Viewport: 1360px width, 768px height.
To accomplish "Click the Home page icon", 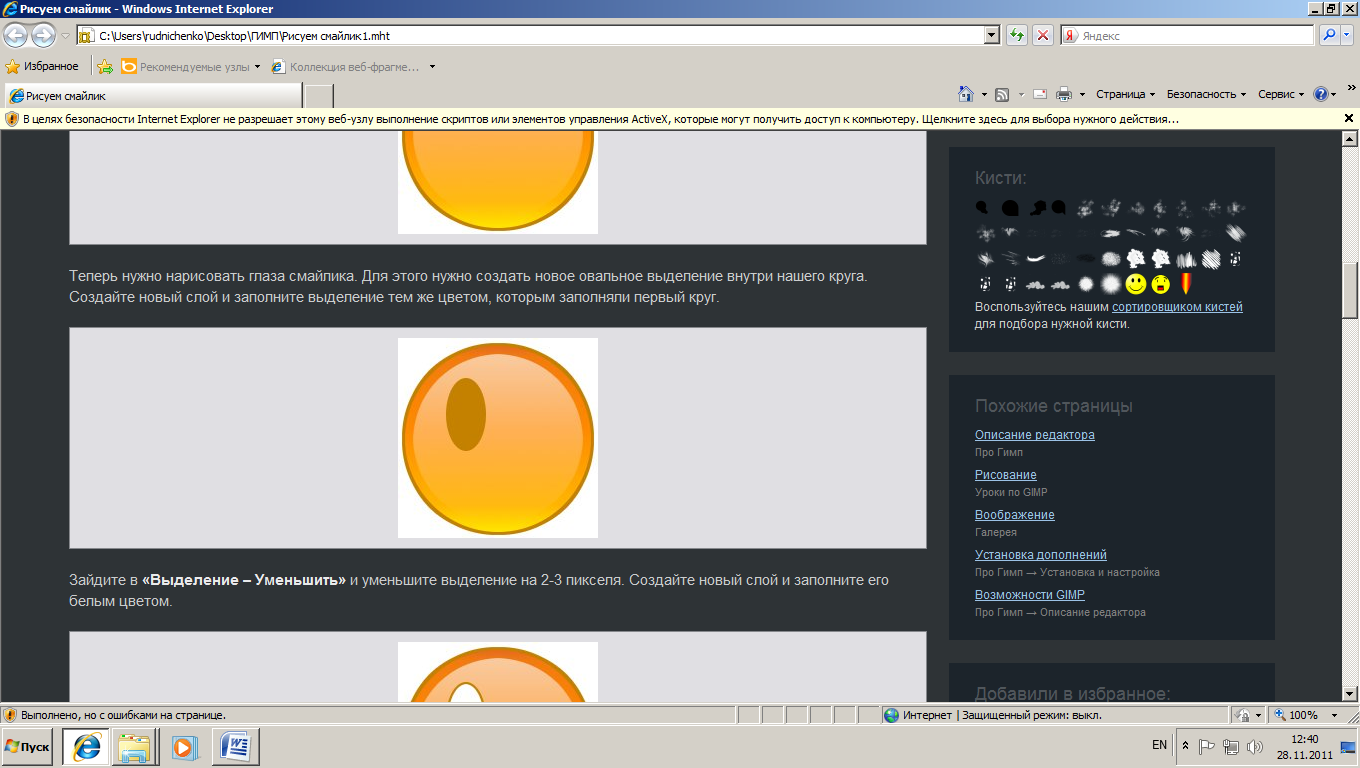I will point(966,94).
